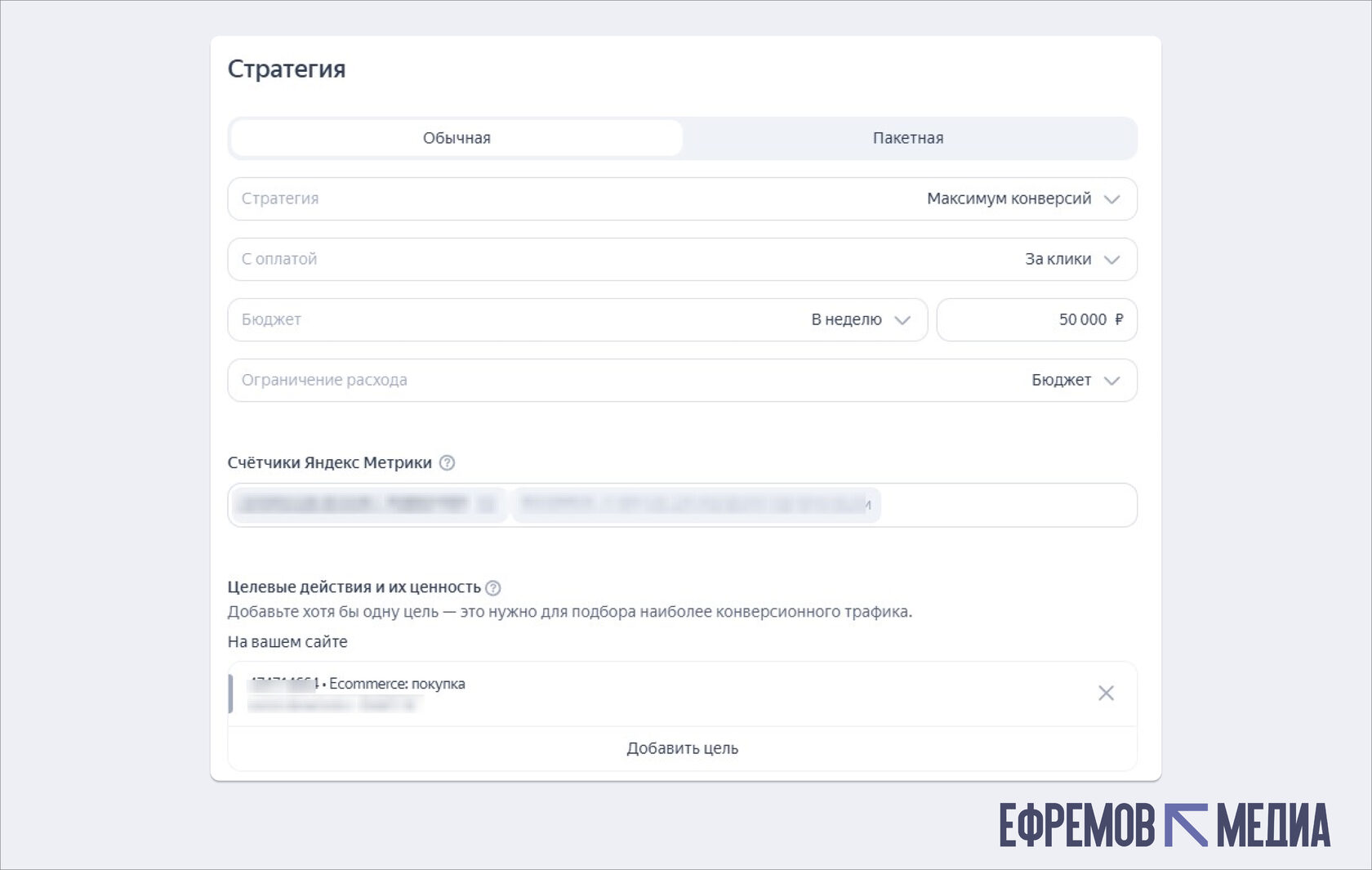
Task: Click the Добавить цель button
Action: [x=682, y=748]
